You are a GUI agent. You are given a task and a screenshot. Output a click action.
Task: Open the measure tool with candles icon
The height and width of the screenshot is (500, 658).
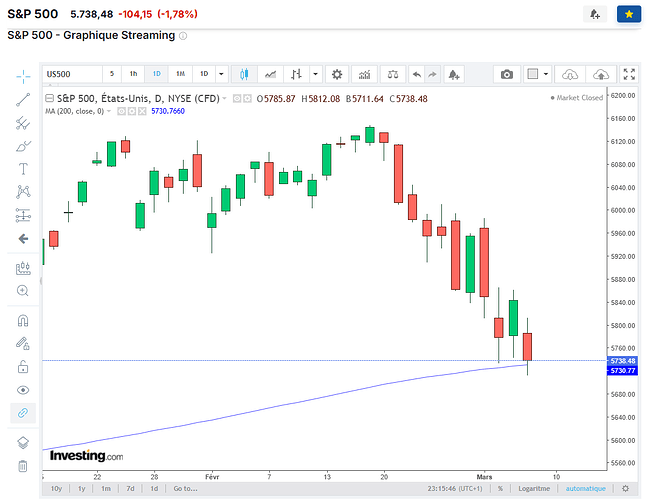[23, 268]
